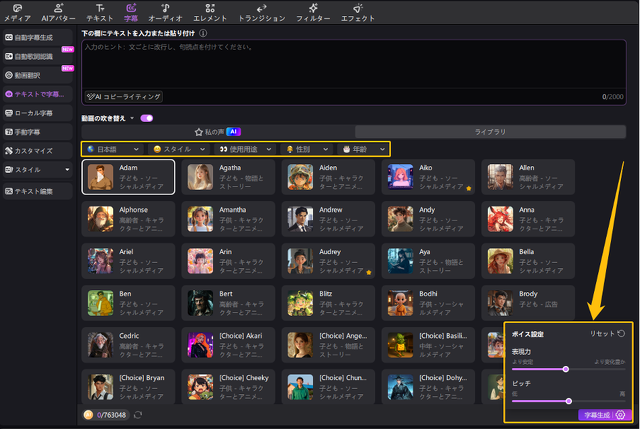Choose the Allen voice card
640x429 pixels.
tap(528, 177)
